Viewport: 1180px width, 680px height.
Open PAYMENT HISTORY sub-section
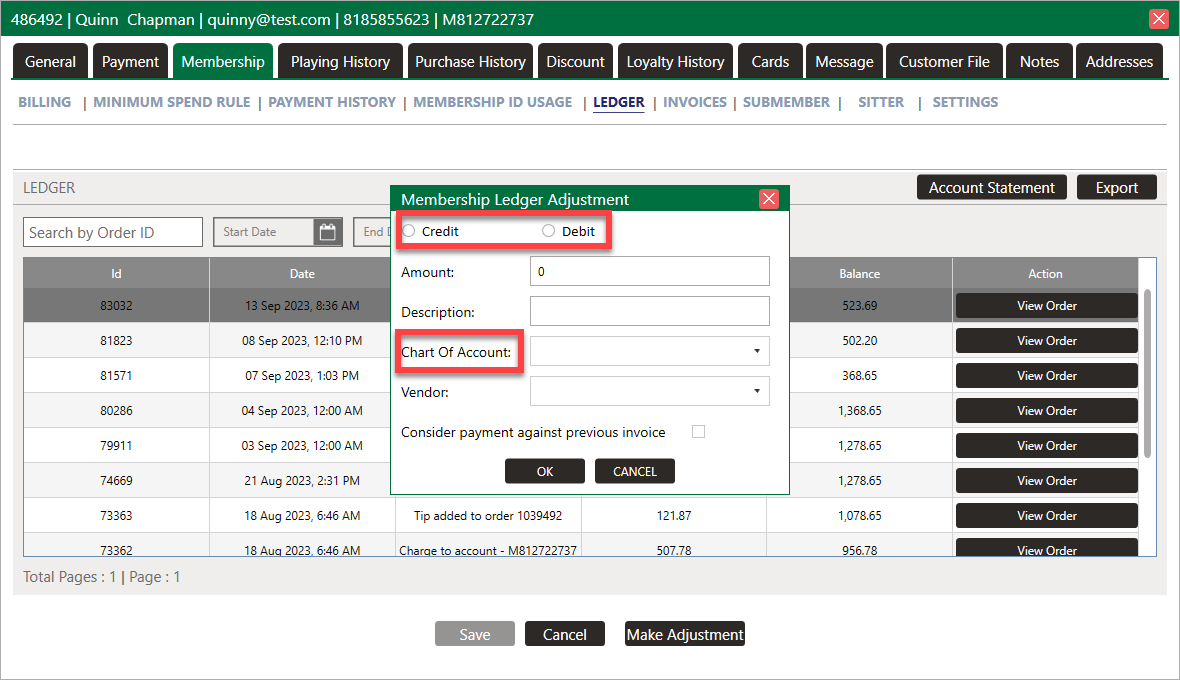[x=332, y=102]
